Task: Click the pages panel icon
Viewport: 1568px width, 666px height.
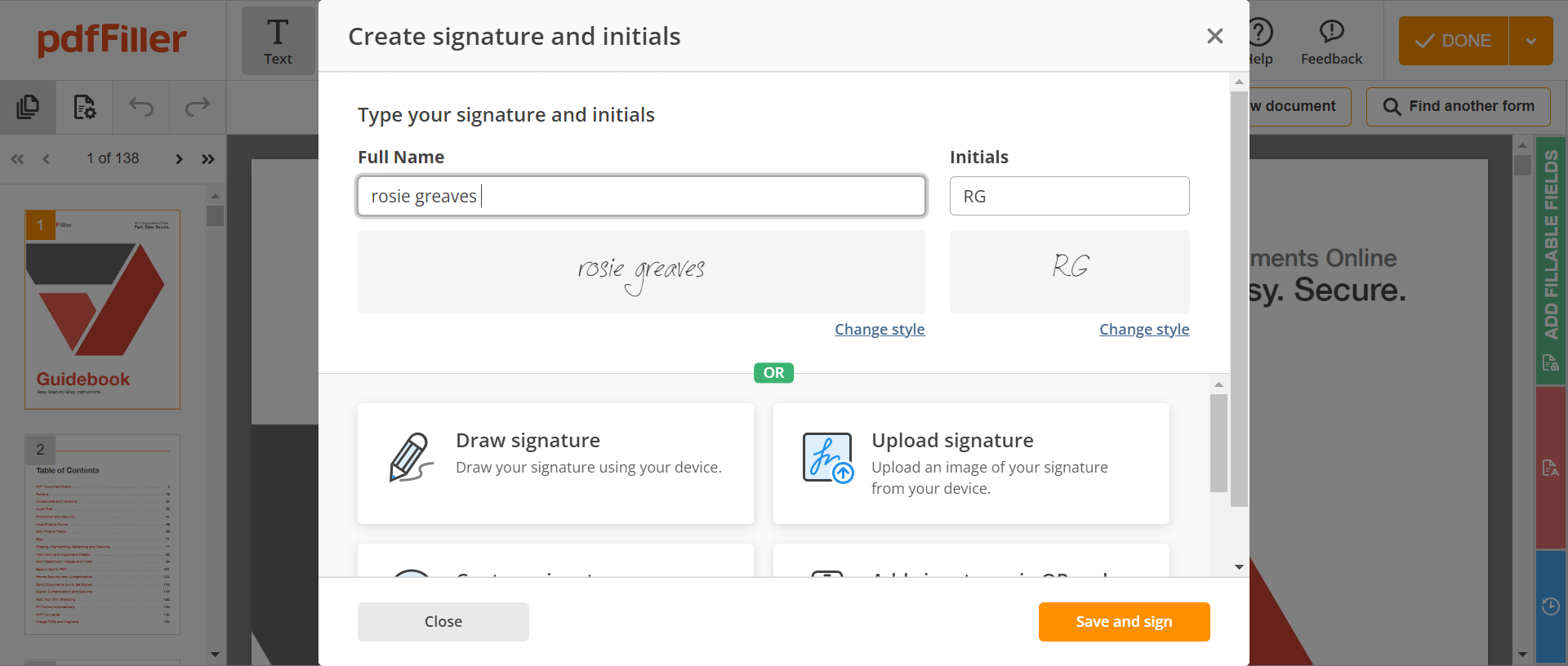Action: tap(28, 107)
